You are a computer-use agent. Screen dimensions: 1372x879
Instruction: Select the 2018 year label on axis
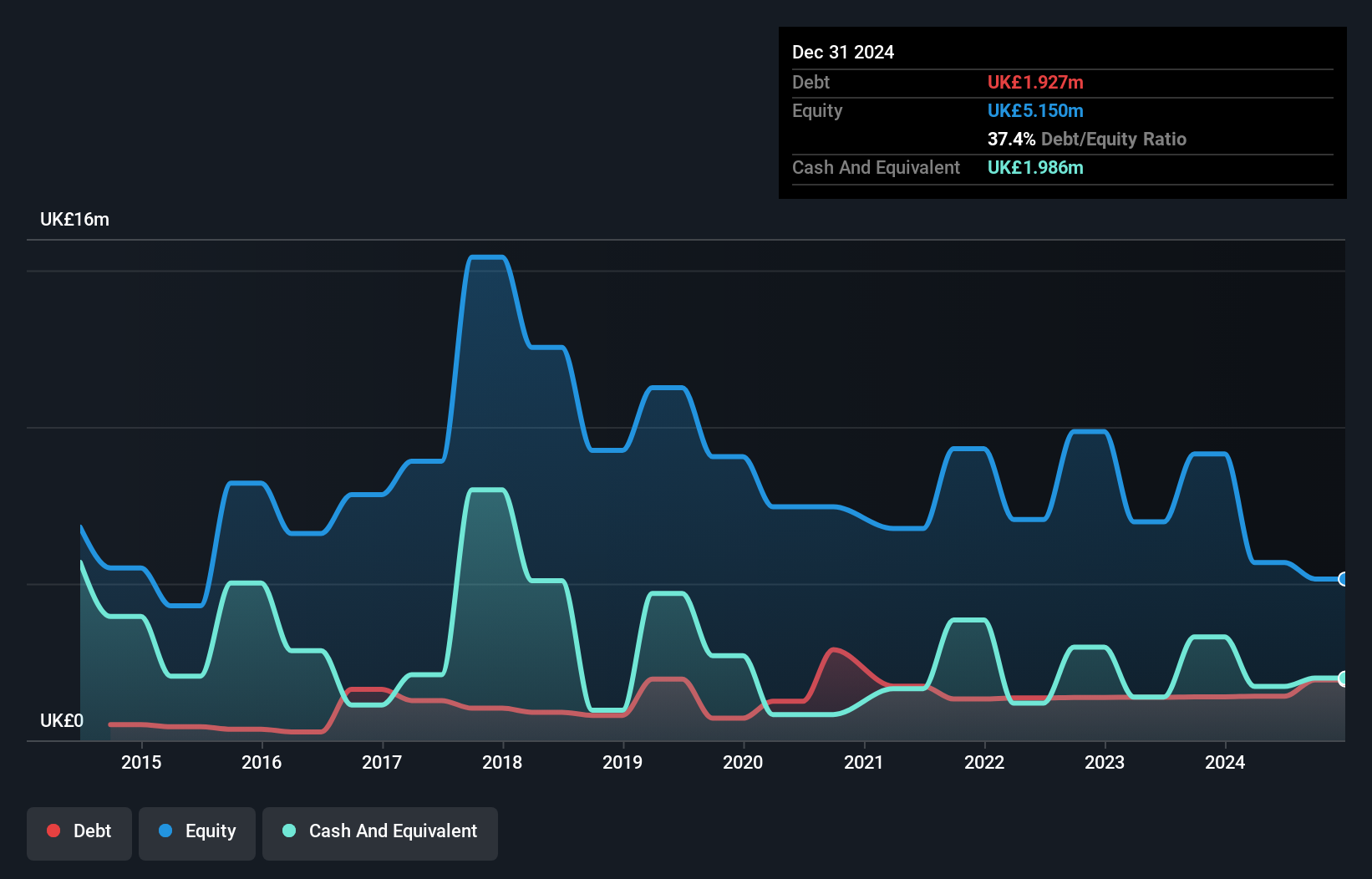(502, 762)
